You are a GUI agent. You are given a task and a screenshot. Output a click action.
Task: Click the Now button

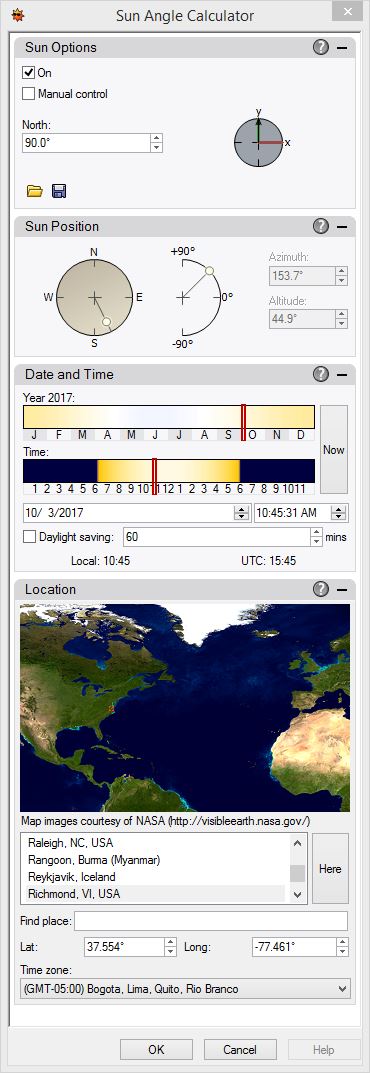pos(334,450)
